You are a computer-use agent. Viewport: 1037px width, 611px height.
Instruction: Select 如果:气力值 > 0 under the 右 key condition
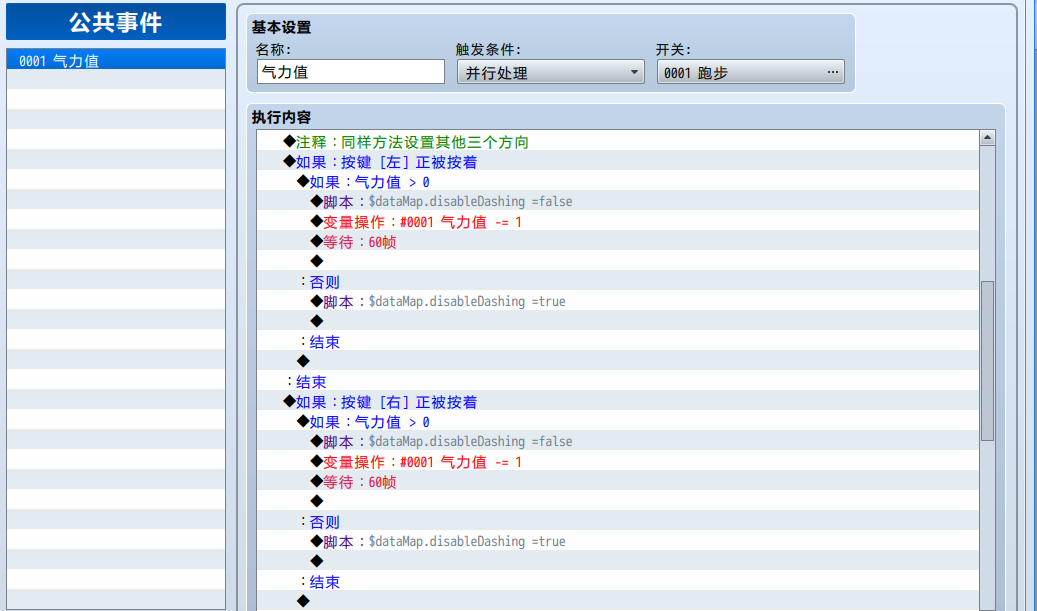(618, 421)
